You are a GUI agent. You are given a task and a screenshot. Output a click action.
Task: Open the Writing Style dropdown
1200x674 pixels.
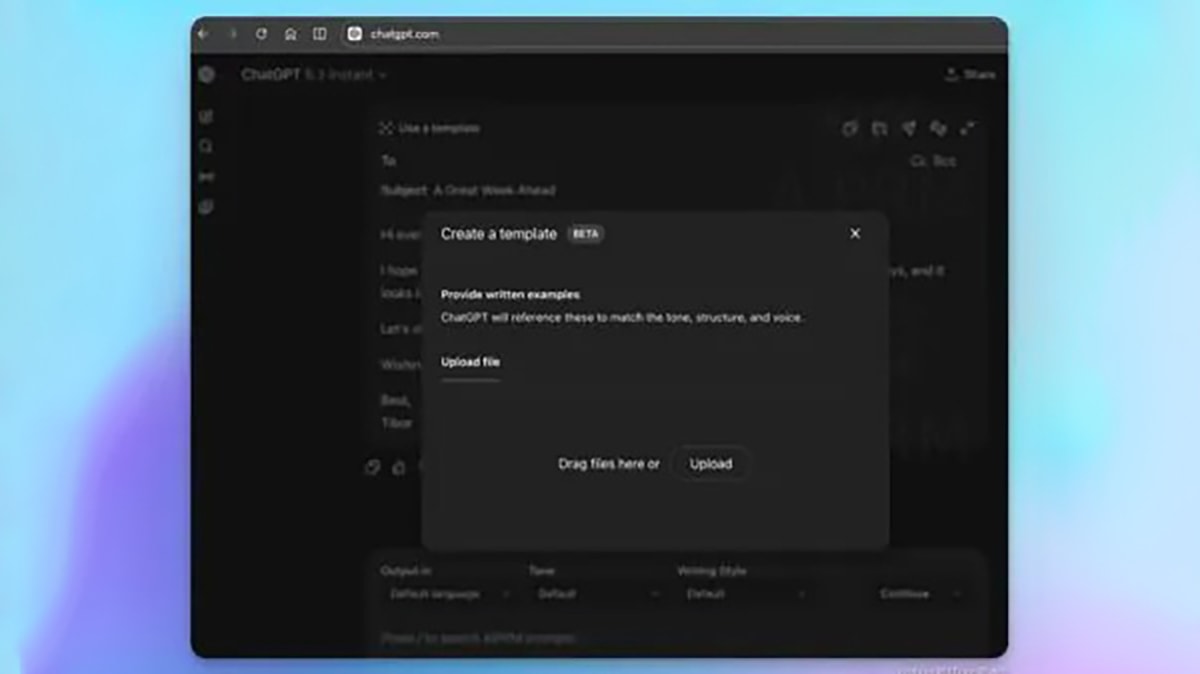pyautogui.click(x=745, y=594)
